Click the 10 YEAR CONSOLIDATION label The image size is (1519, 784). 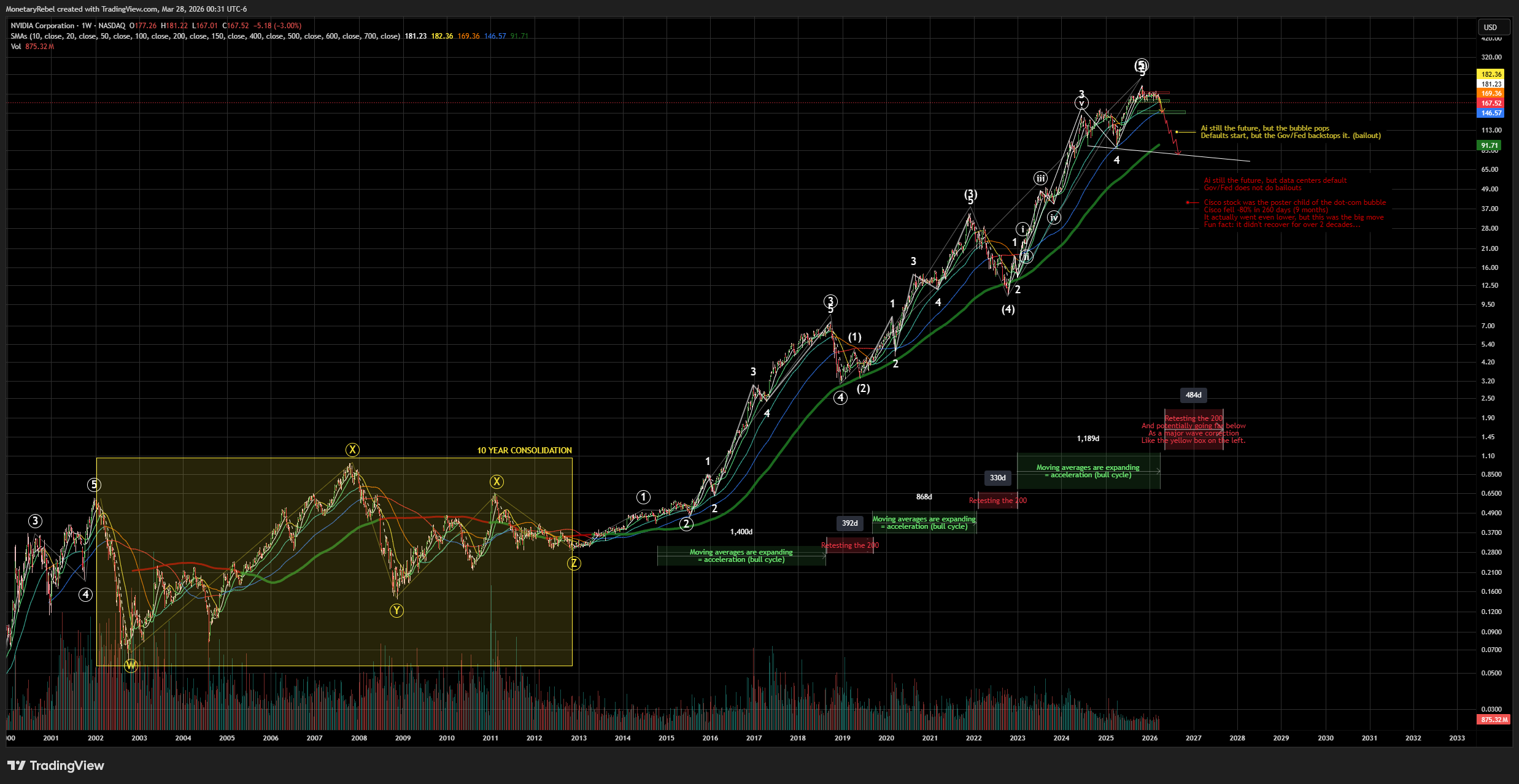point(525,451)
